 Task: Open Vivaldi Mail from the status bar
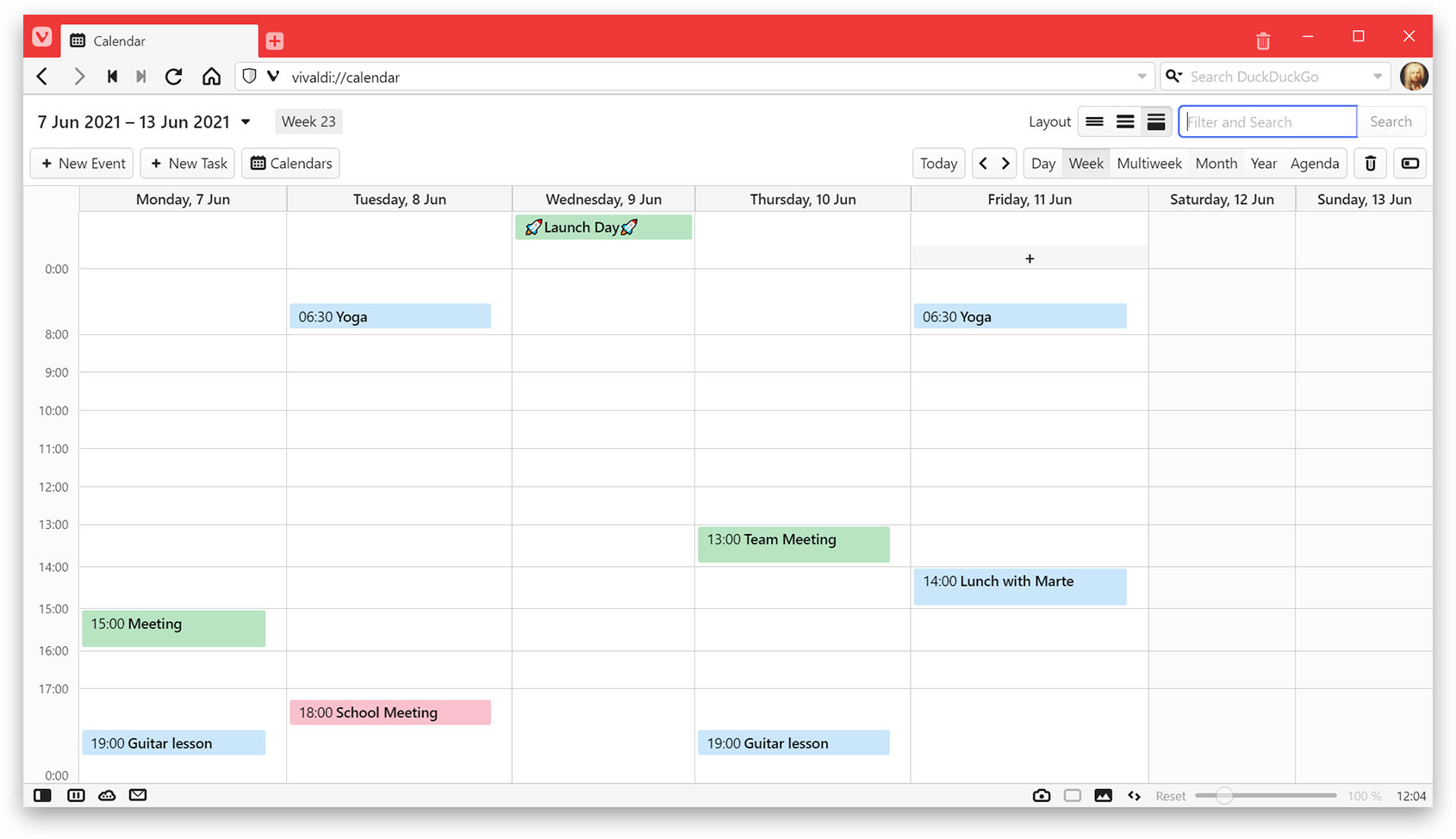coord(137,795)
